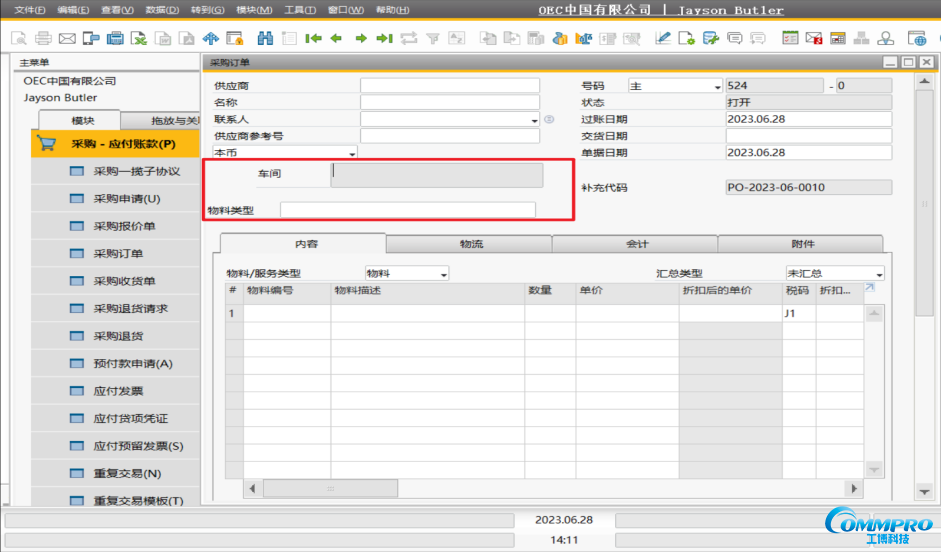Image resolution: width=941 pixels, height=552 pixels.
Task: Click the Calendar checklist toolbar icon
Action: click(x=790, y=38)
